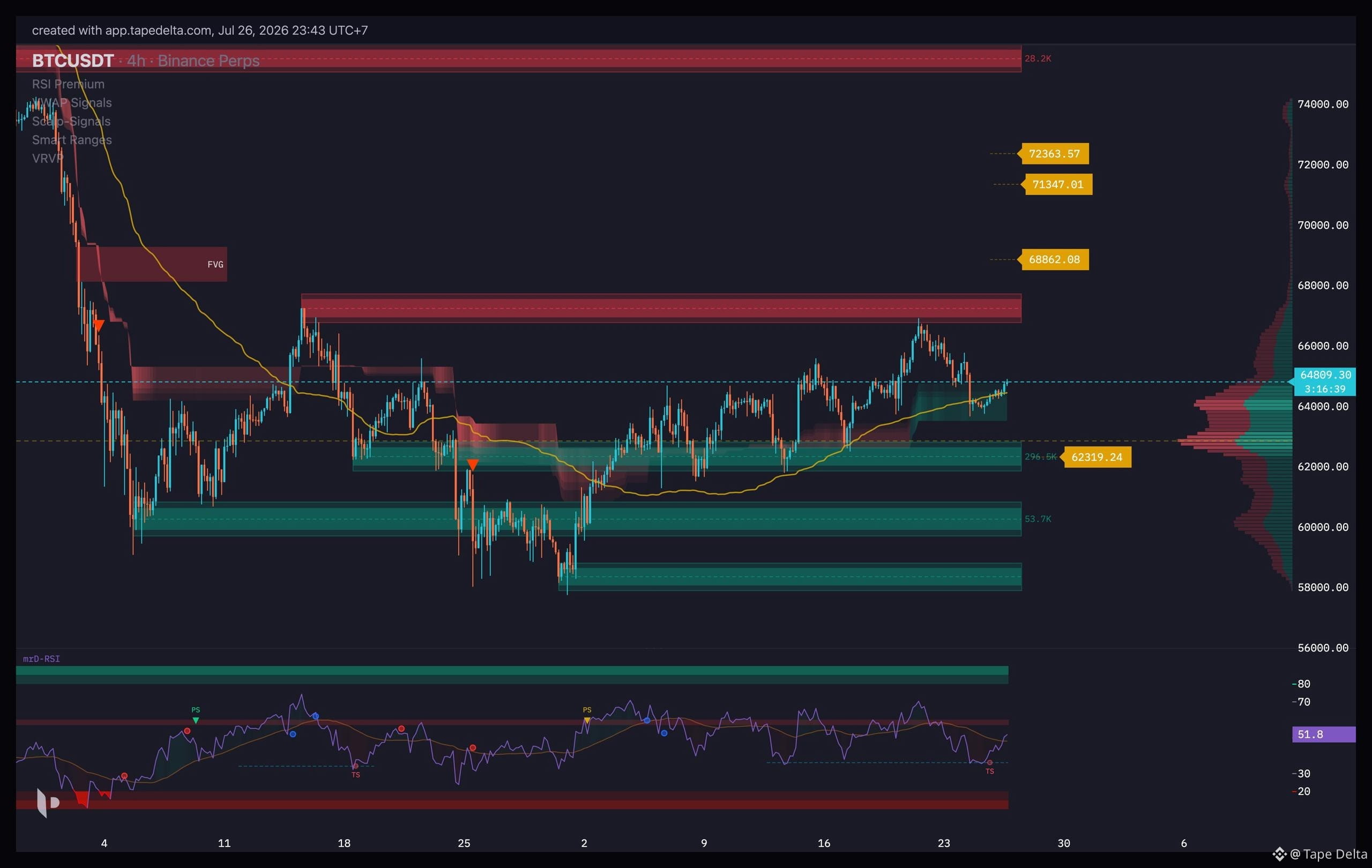Click the orange sell arrow near date 4
This screenshot has height=868, width=1372.
coord(99,326)
